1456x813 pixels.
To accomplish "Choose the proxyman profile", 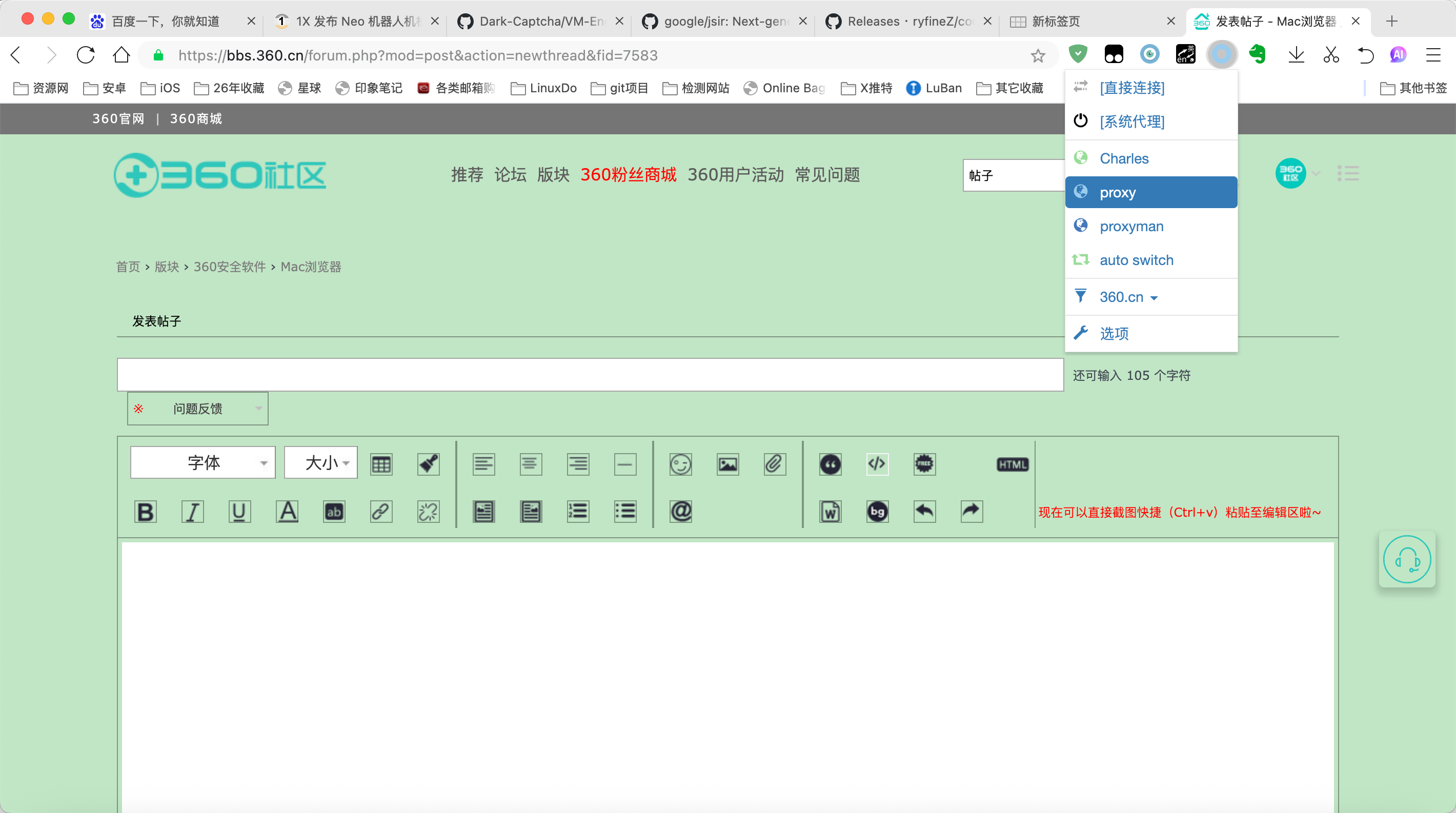I will (x=1151, y=226).
